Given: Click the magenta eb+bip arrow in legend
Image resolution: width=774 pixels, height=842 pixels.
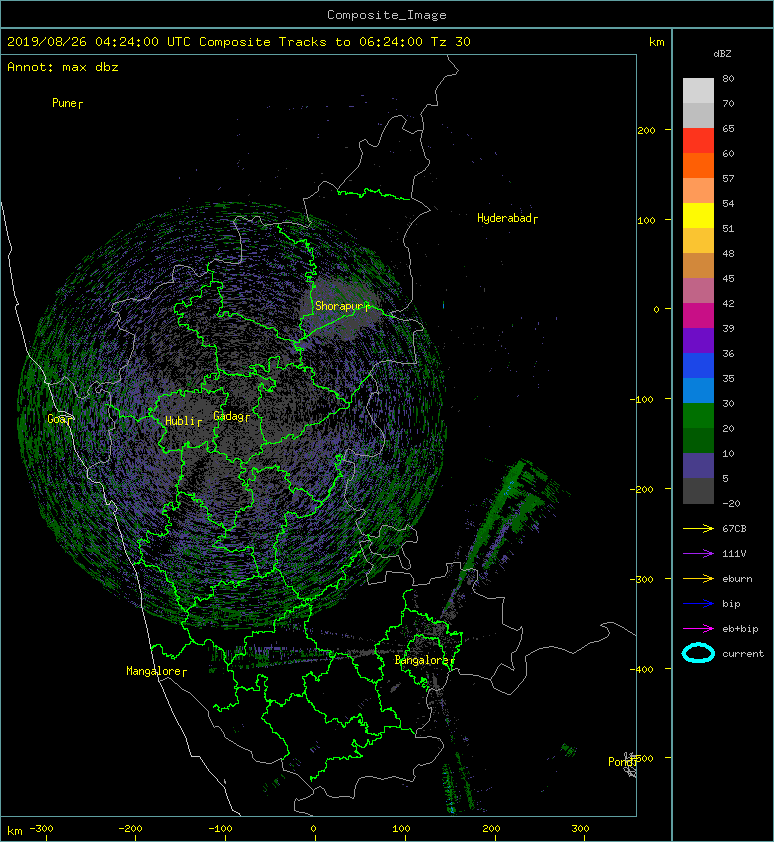Looking at the screenshot, I should pyautogui.click(x=698, y=629).
